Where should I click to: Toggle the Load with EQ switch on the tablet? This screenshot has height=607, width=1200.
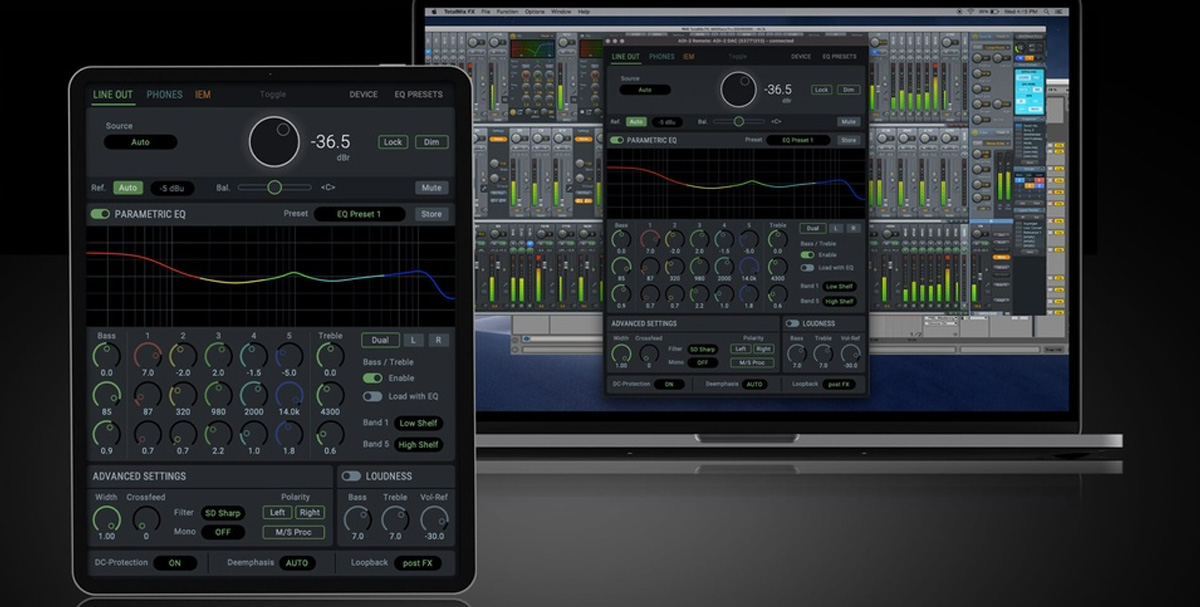[372, 397]
